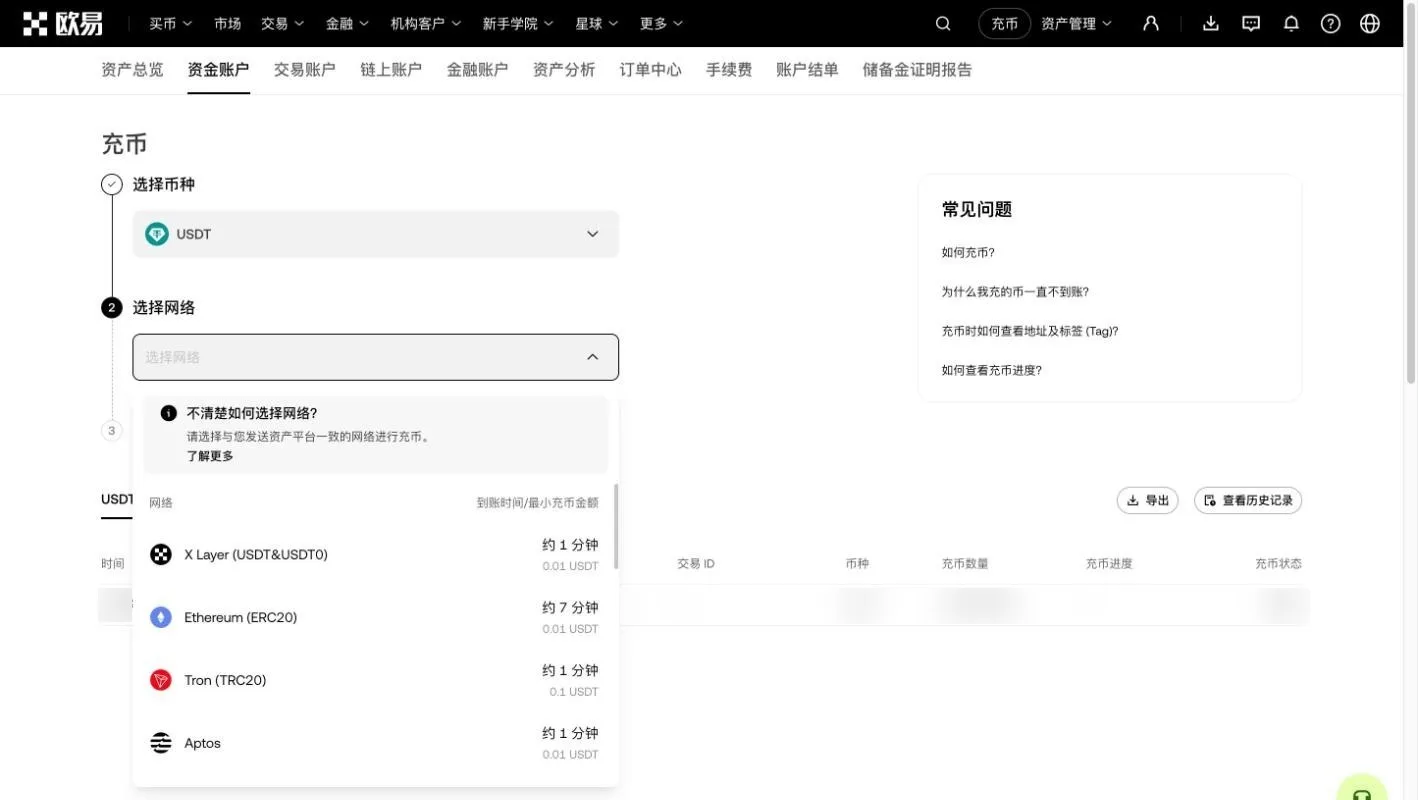Open the USDT coin selector dropdown
Screen dimensions: 1418x800
coord(375,234)
